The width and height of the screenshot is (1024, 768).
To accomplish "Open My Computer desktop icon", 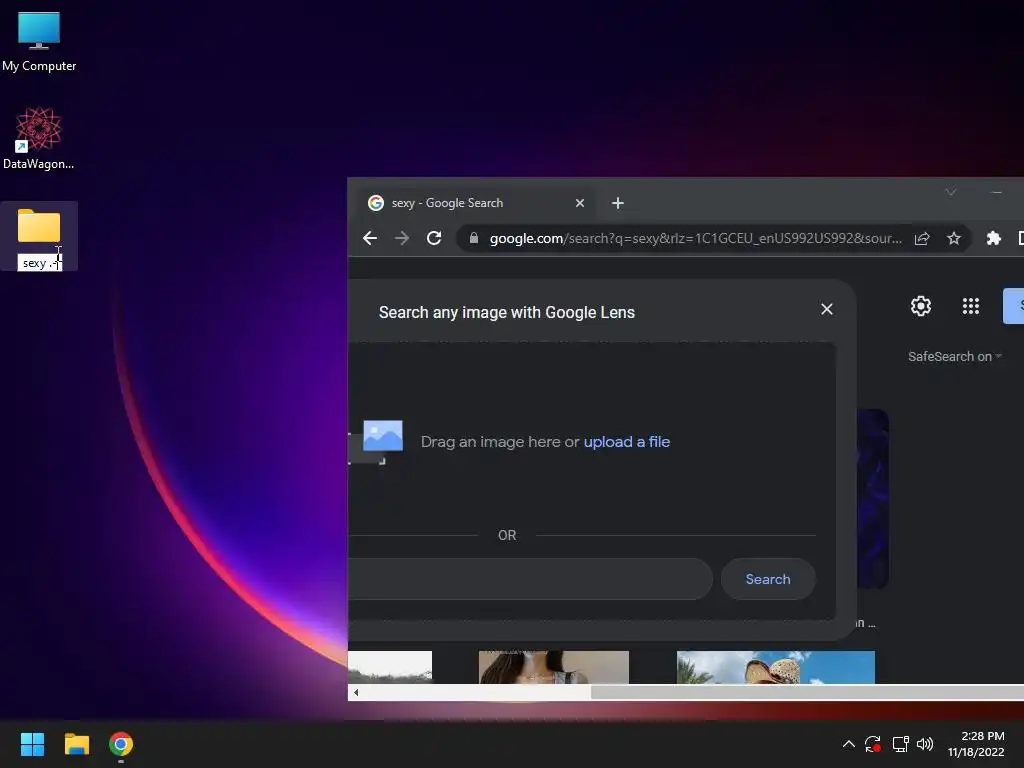I will (x=39, y=42).
